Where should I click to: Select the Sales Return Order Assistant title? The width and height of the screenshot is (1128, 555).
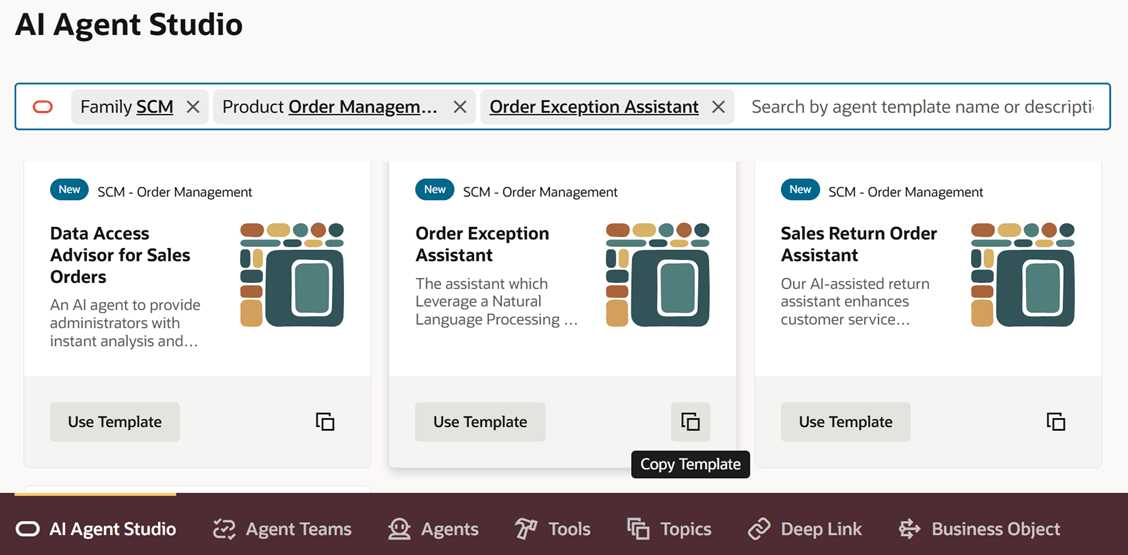click(x=859, y=244)
